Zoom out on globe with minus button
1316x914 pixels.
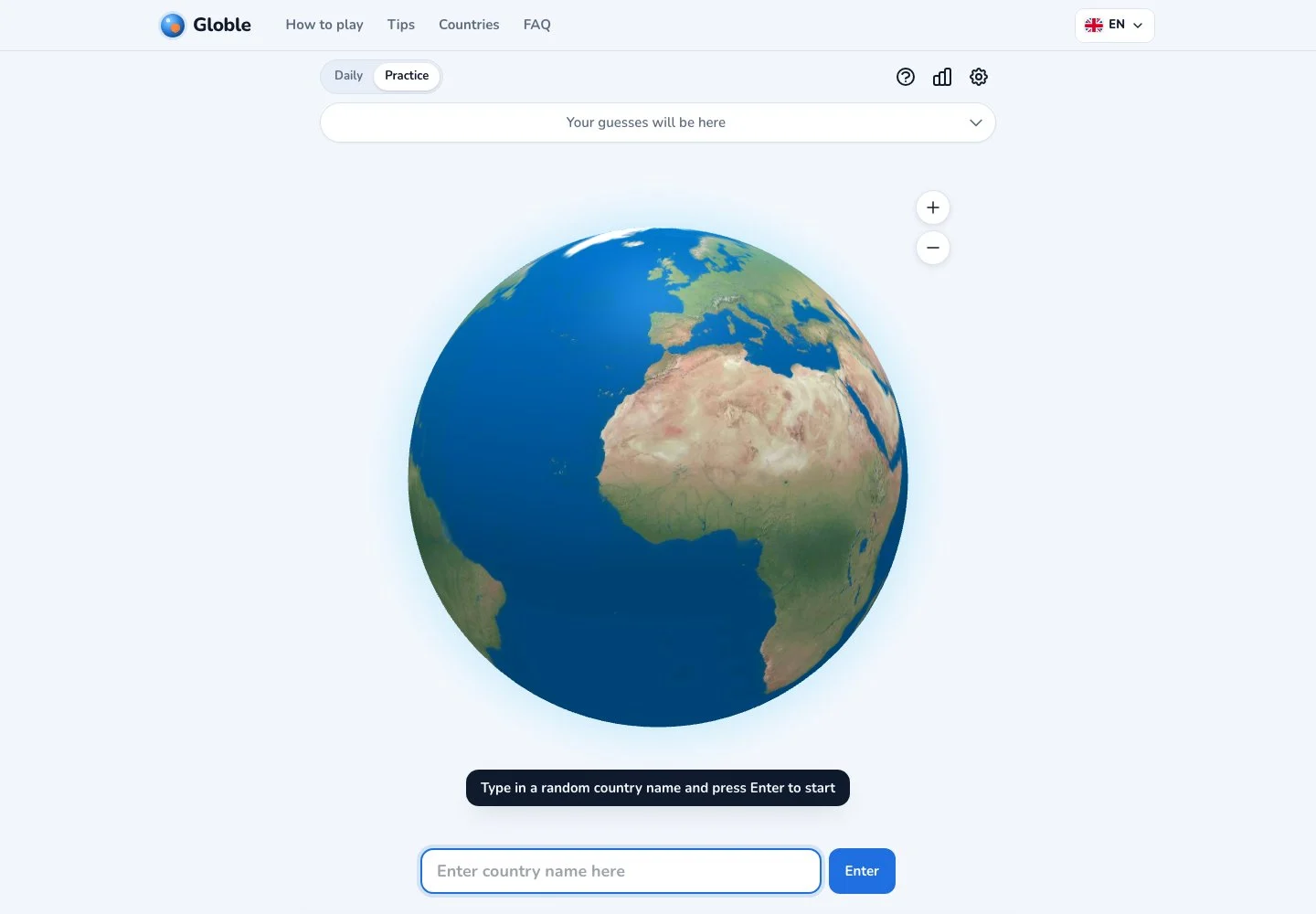click(x=933, y=248)
